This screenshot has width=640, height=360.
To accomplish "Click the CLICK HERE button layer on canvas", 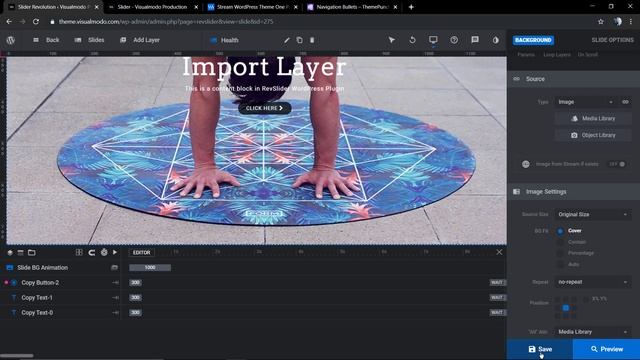I will (x=264, y=108).
